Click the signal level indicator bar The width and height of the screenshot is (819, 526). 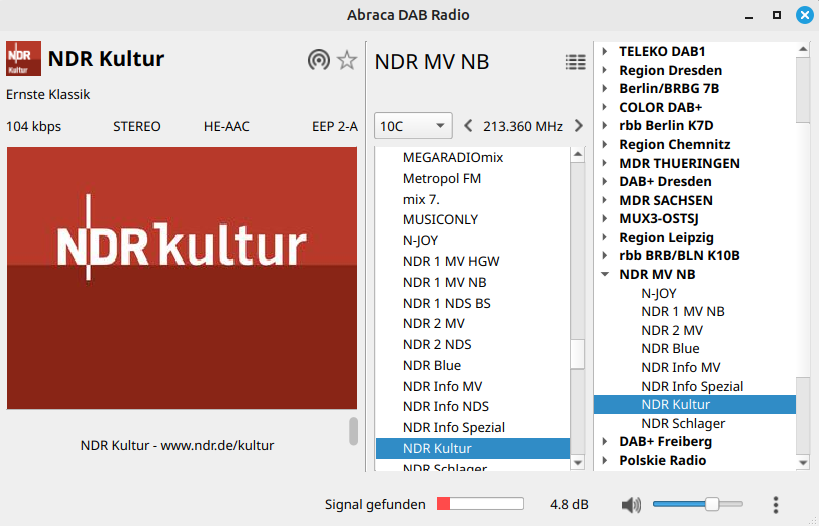[x=480, y=505]
